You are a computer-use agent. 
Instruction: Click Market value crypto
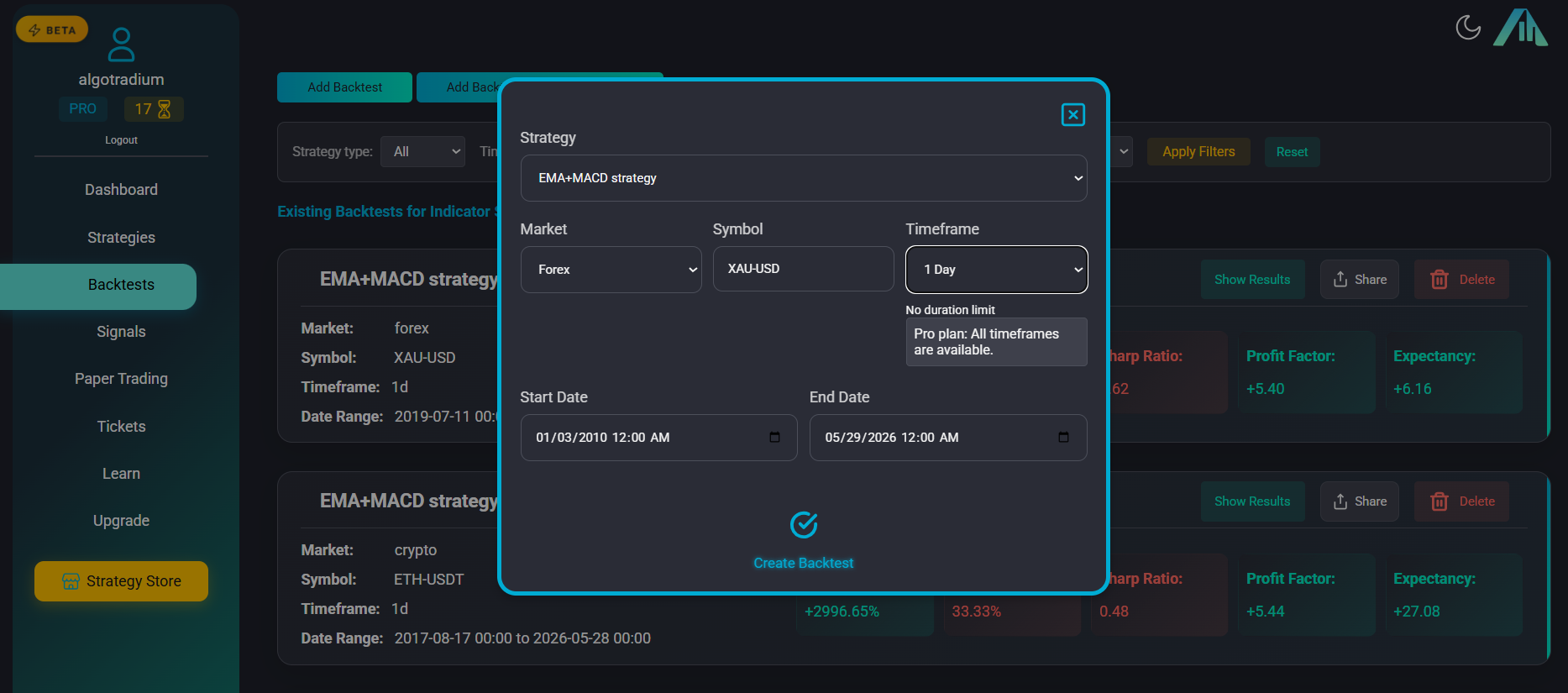coord(415,550)
